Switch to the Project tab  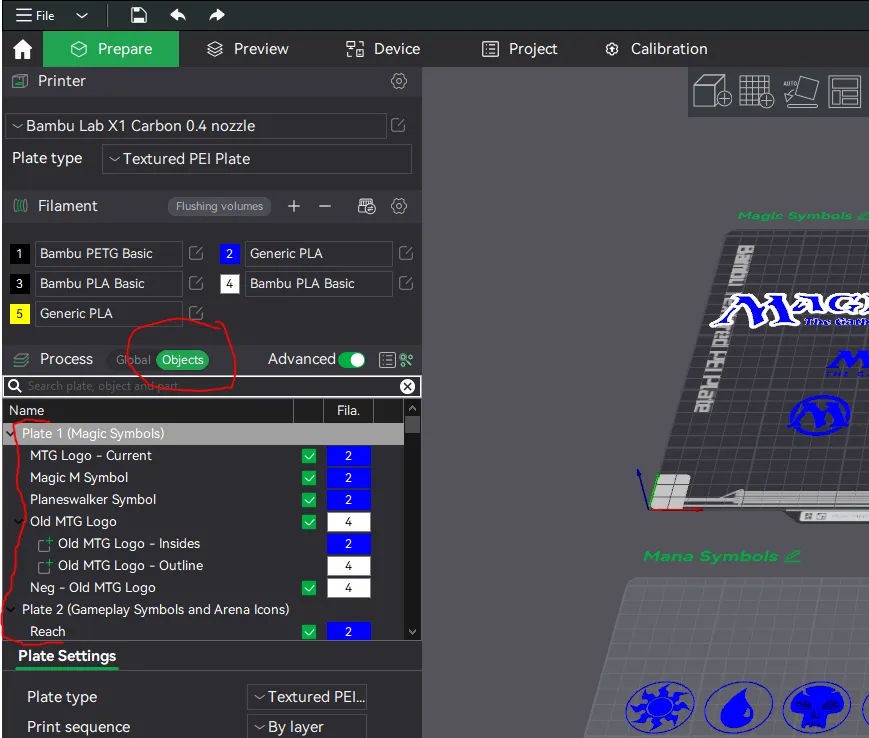[519, 49]
